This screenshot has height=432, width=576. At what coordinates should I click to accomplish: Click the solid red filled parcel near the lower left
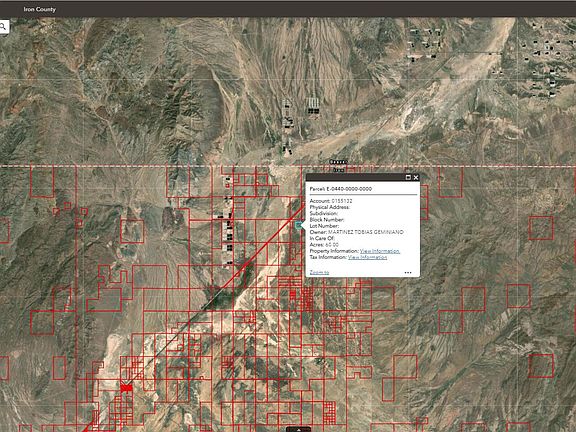pos(126,388)
